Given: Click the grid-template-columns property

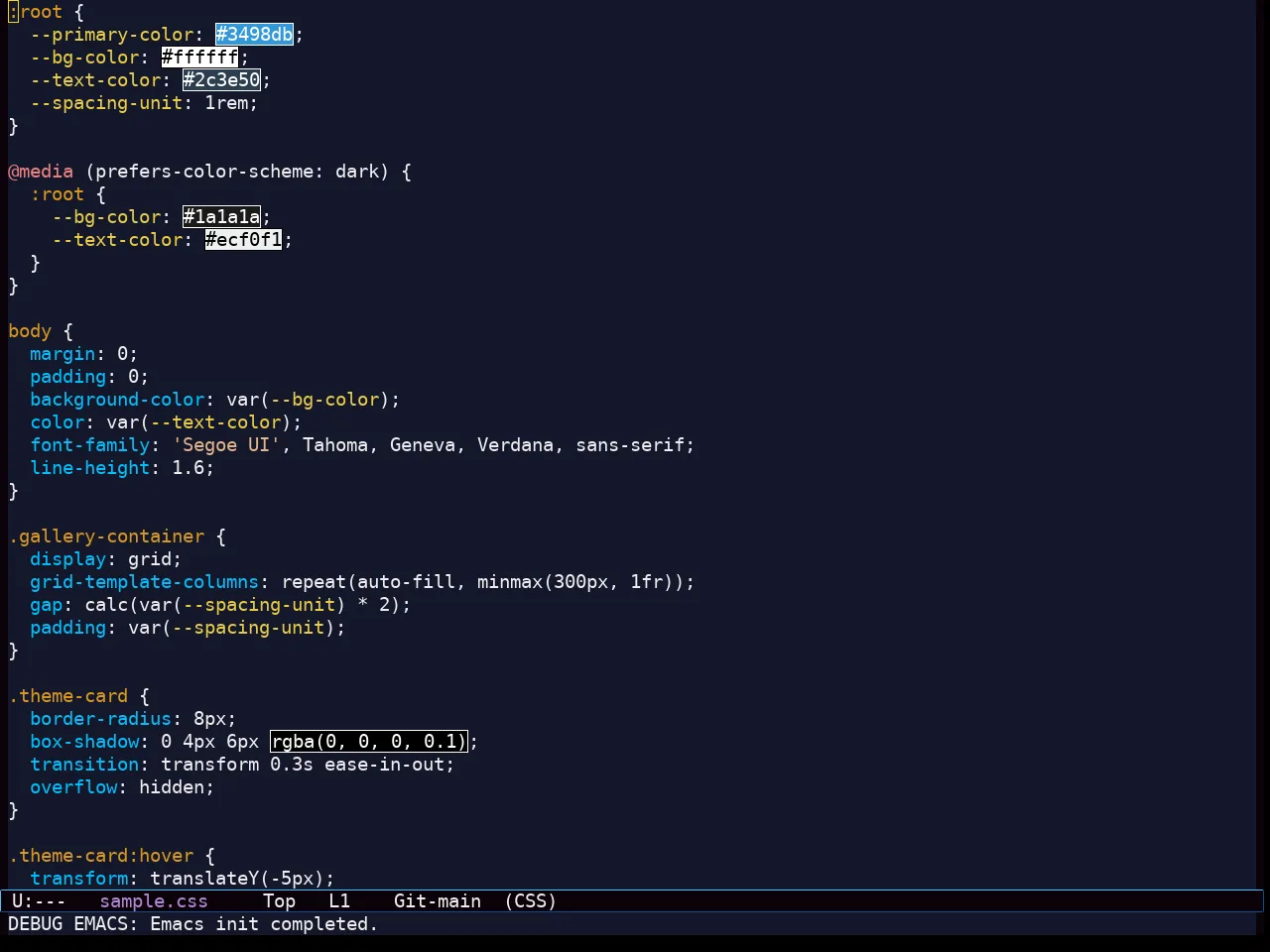Looking at the screenshot, I should (144, 582).
